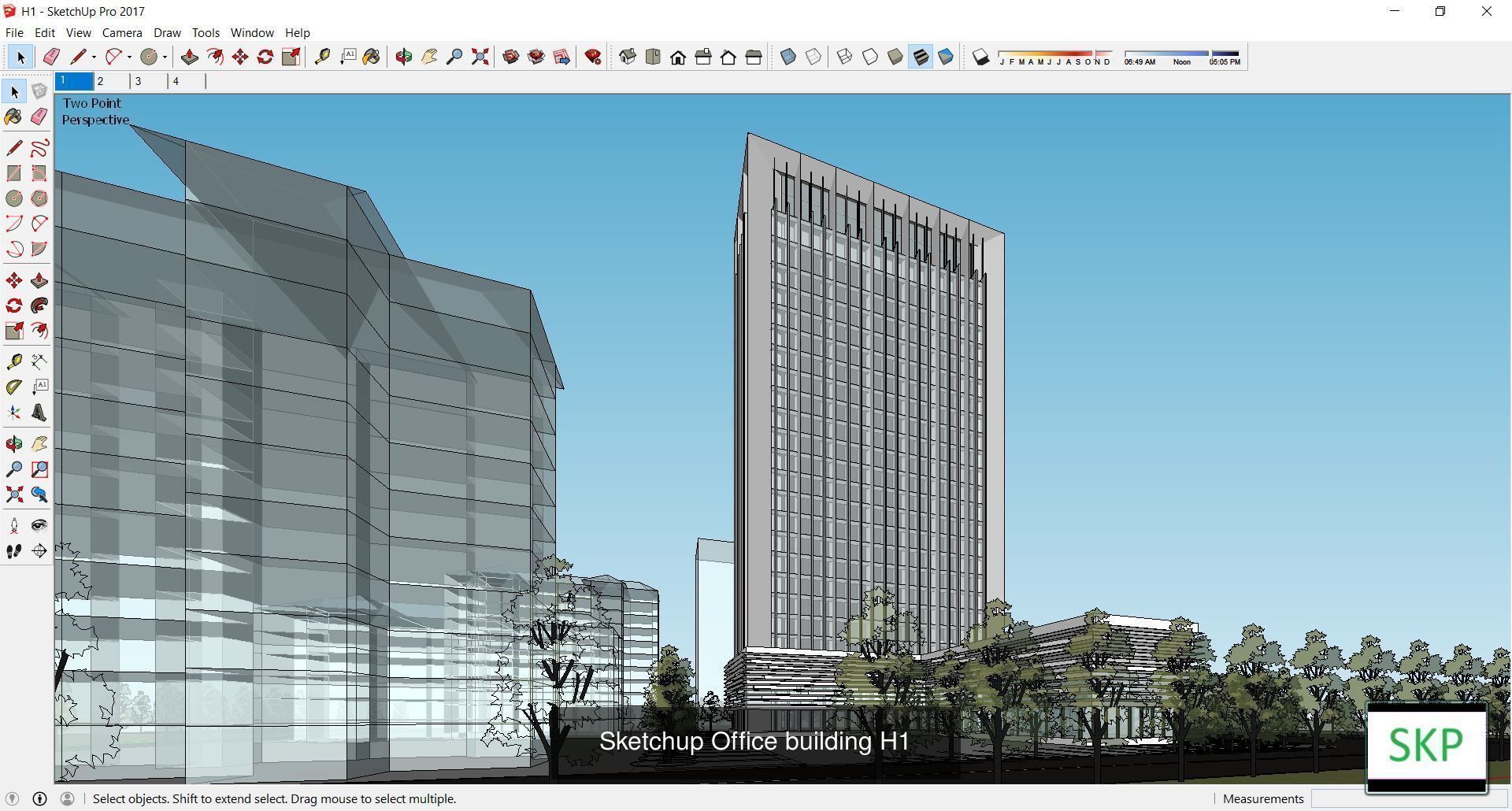Select Make Component tool in the left palette
Screen dimensions: 1512x811
(39, 91)
